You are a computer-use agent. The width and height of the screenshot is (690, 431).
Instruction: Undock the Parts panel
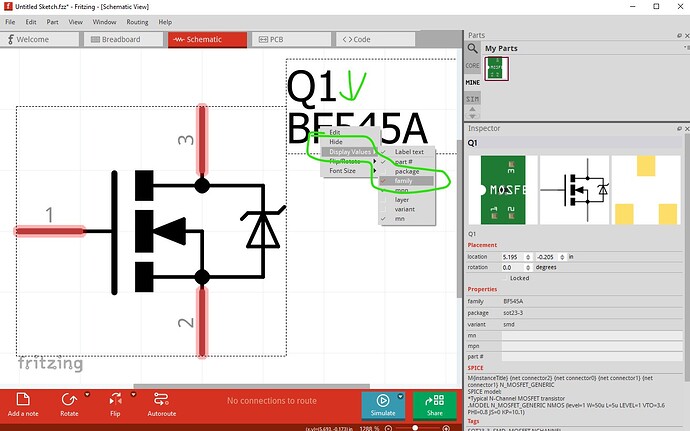(x=679, y=35)
